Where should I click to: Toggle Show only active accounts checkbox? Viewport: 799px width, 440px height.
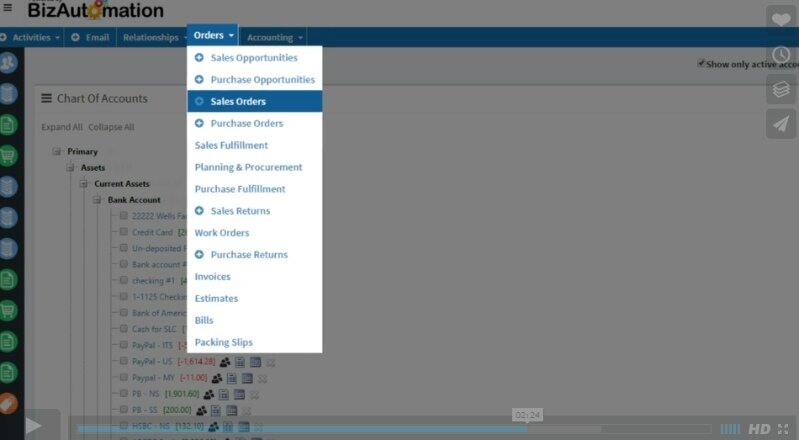pos(702,63)
